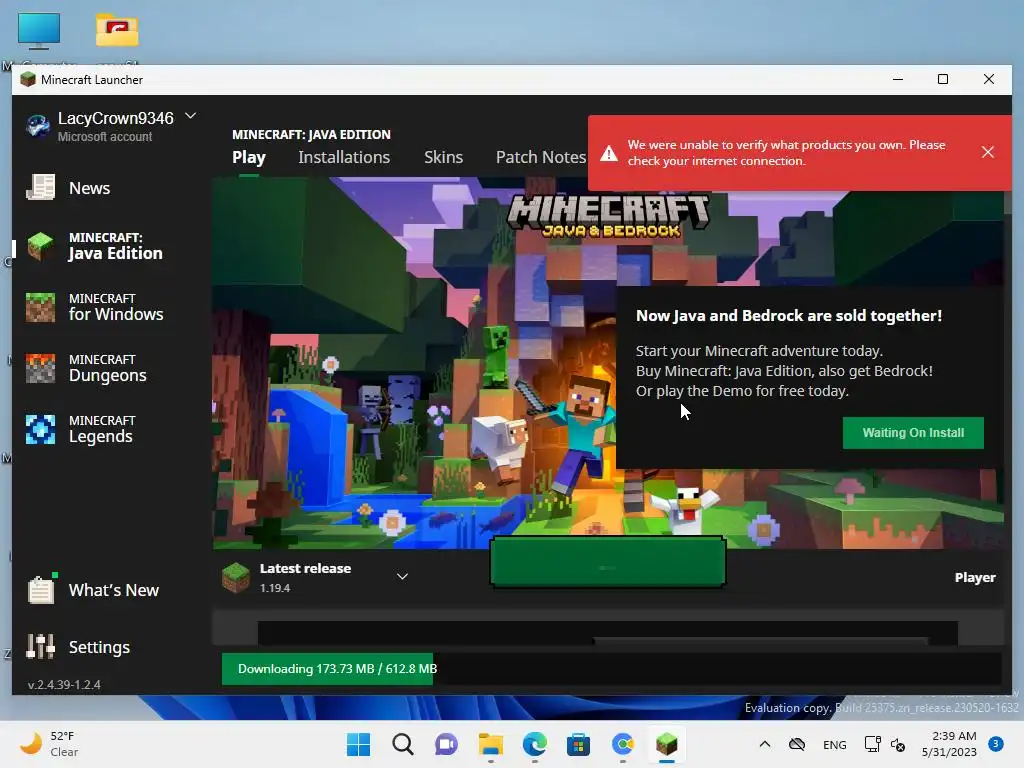This screenshot has width=1024, height=768.
Task: Click the download progress bar
Action: (611, 669)
